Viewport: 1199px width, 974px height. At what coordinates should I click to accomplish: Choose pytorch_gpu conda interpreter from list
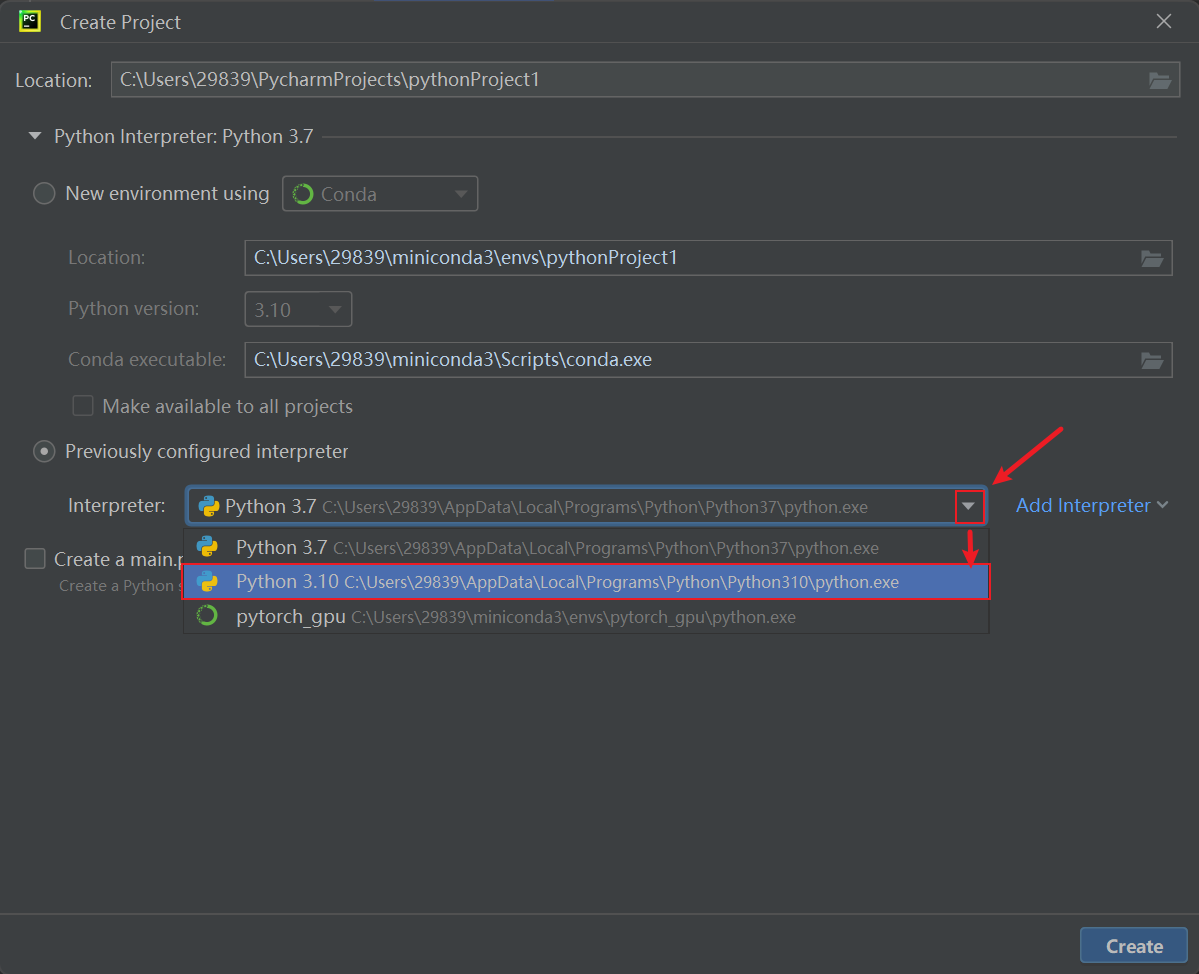(x=586, y=616)
